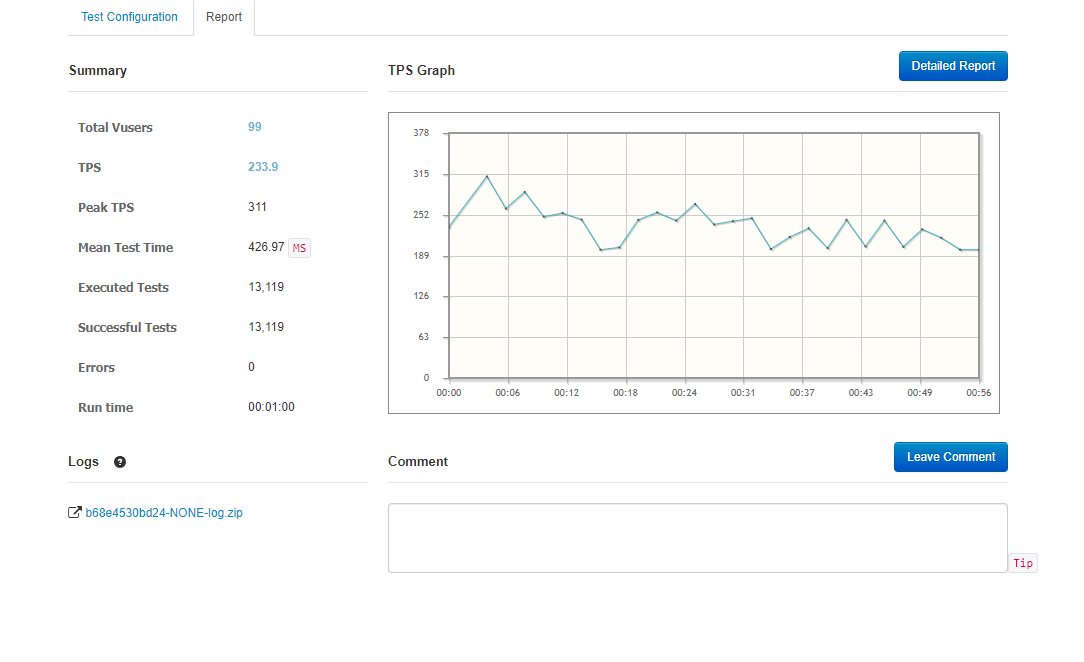The image size is (1084, 662).
Task: Click the MS unit badge
Action: [x=299, y=248]
